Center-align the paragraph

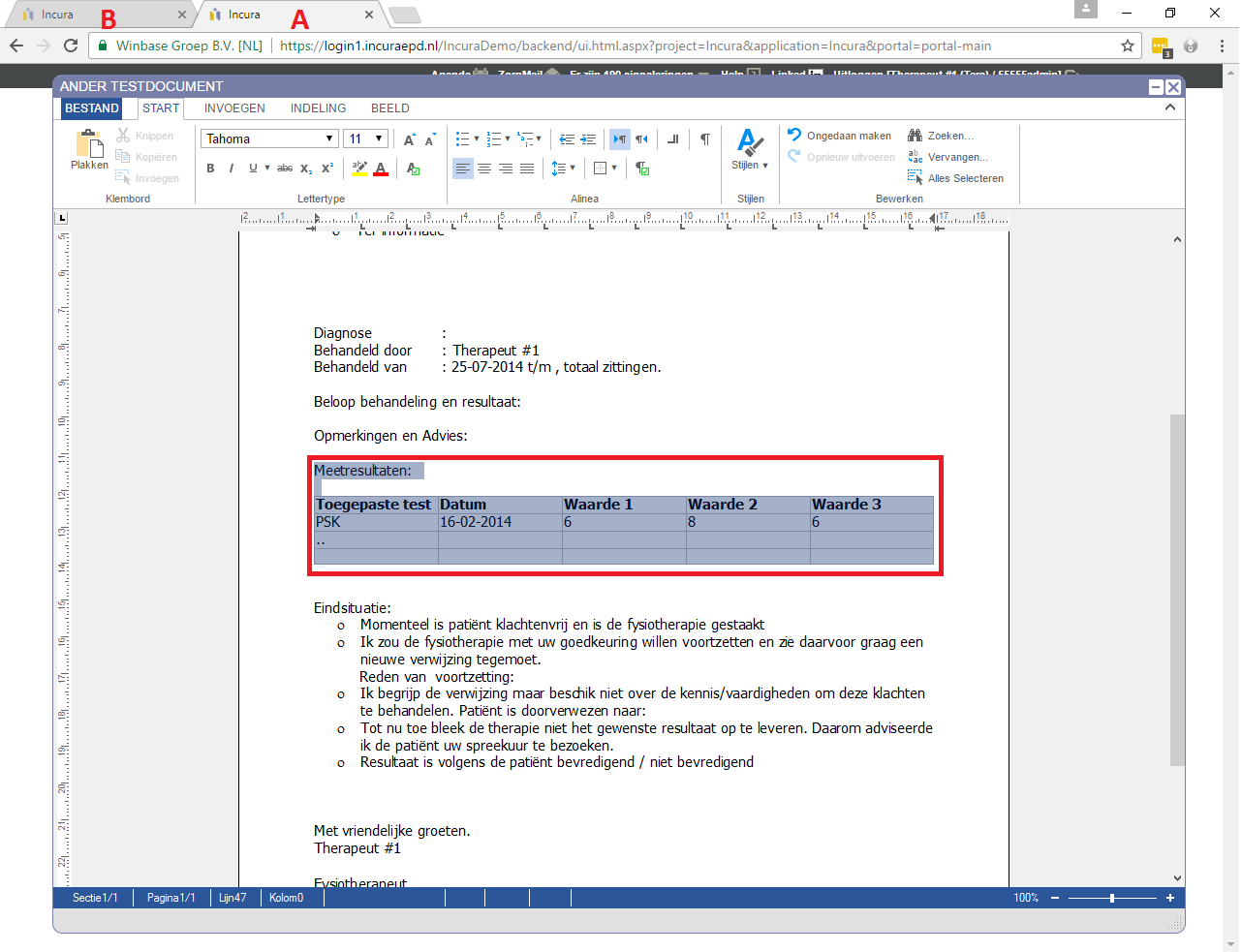484,169
